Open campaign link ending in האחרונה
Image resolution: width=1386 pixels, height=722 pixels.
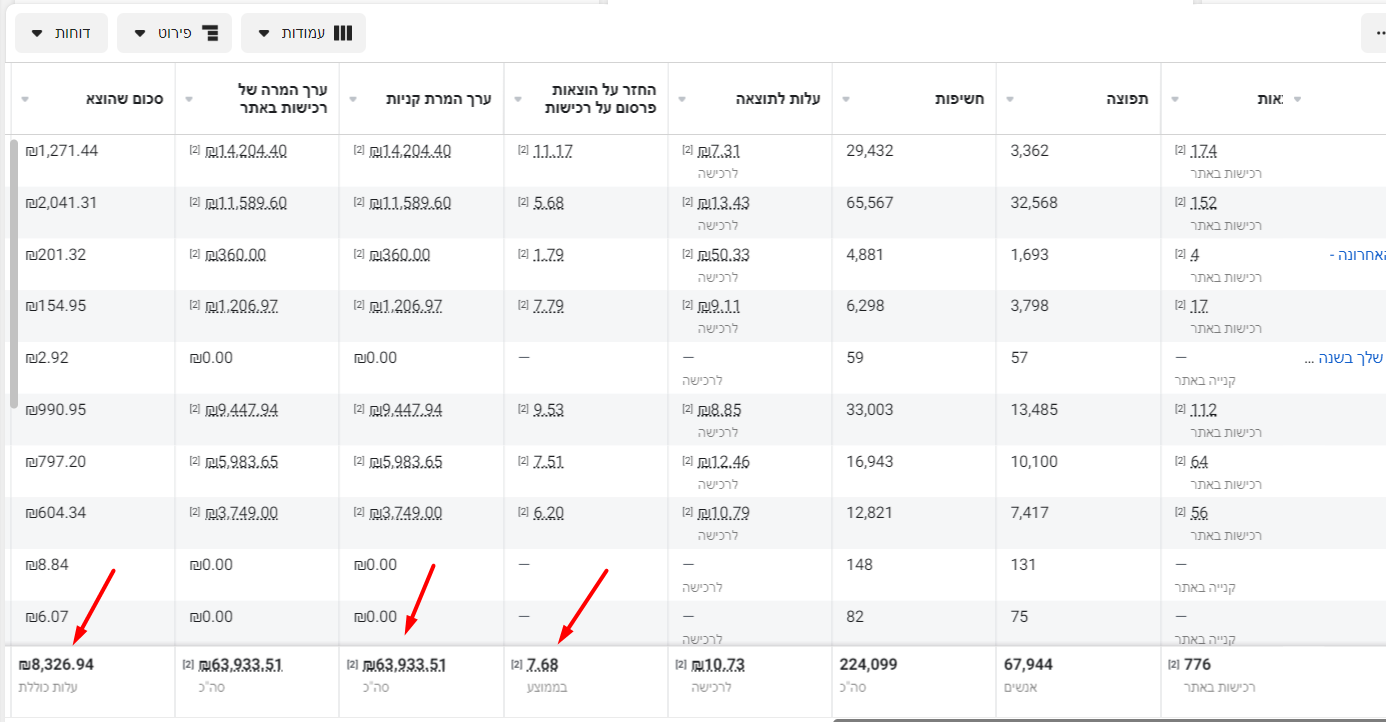(x=1357, y=254)
